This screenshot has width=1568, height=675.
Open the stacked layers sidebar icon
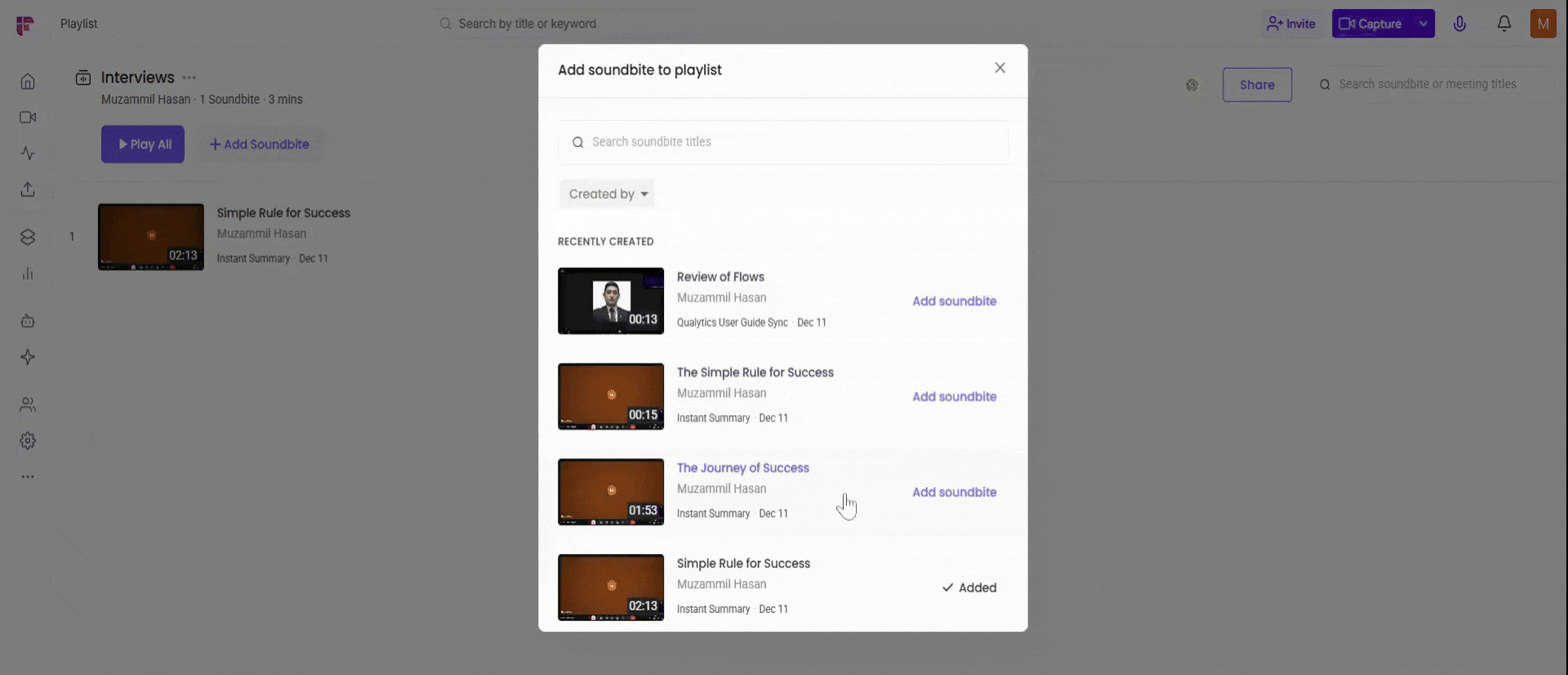[x=28, y=237]
